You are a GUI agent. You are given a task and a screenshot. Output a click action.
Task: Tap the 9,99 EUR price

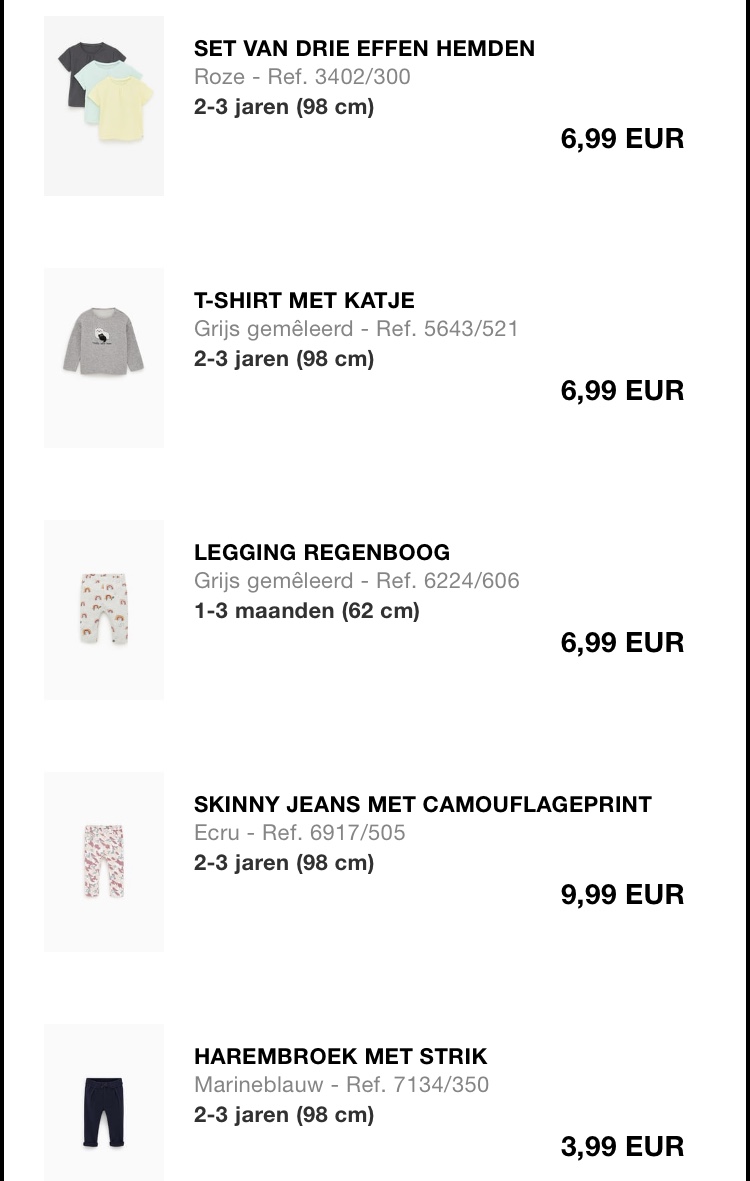click(622, 894)
